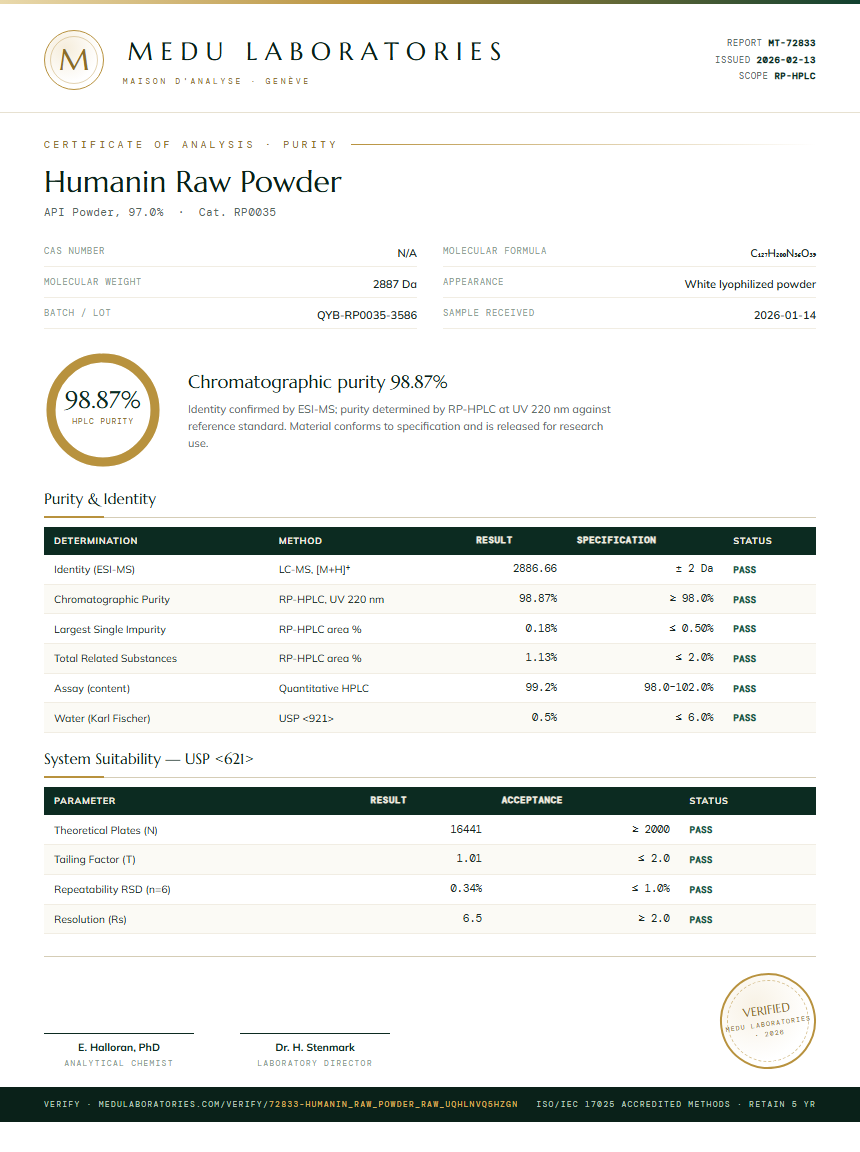Select the acceptance value ≥ 2000
The width and height of the screenshot is (860, 1152).
[x=651, y=829]
